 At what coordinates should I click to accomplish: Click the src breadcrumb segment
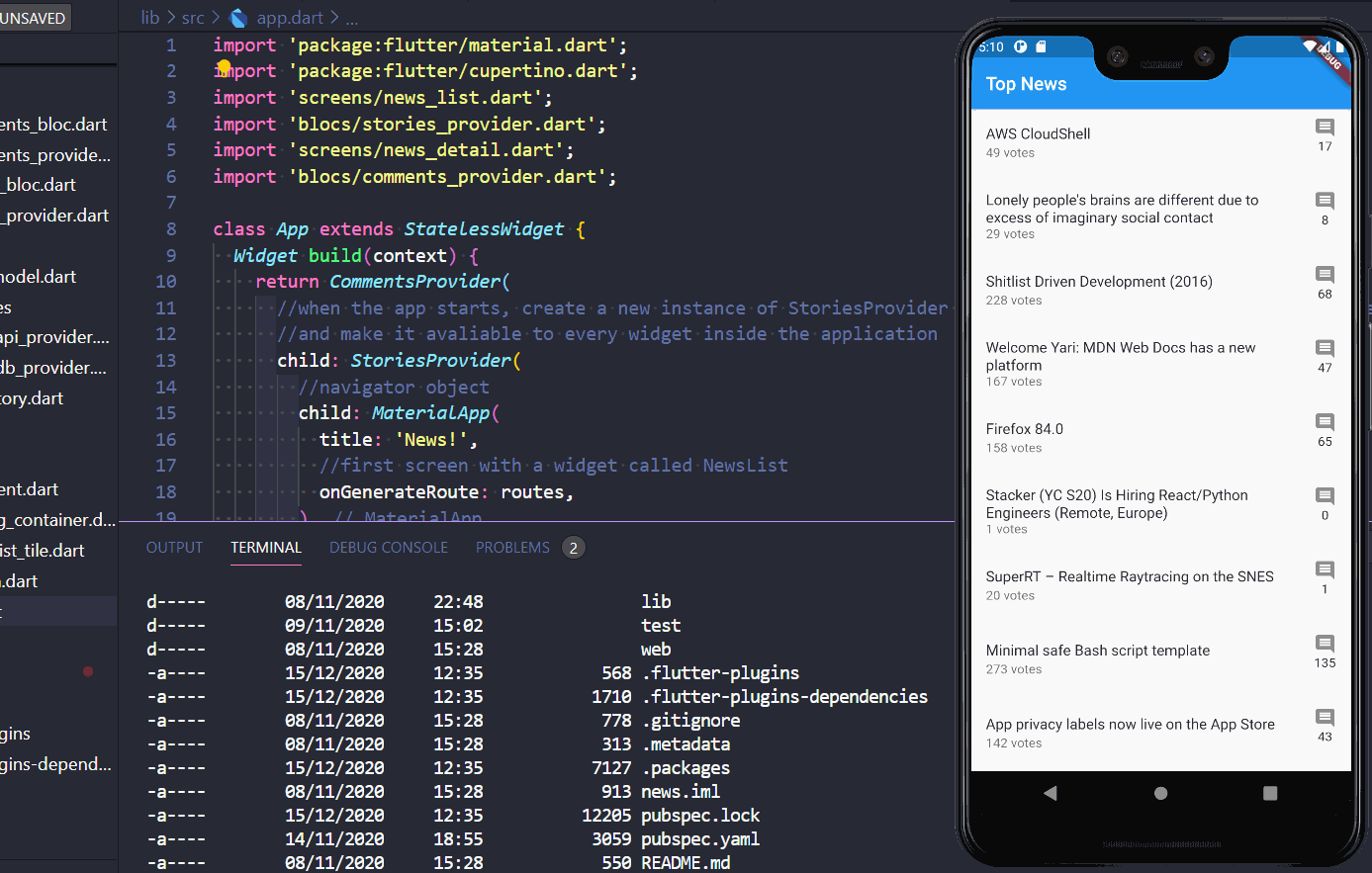point(193,18)
